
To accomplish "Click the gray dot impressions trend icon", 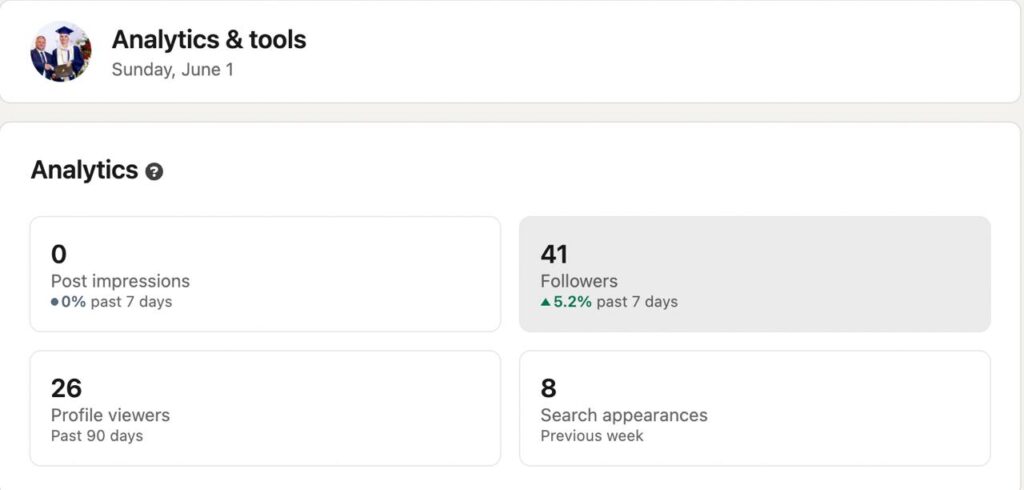I will pyautogui.click(x=55, y=302).
